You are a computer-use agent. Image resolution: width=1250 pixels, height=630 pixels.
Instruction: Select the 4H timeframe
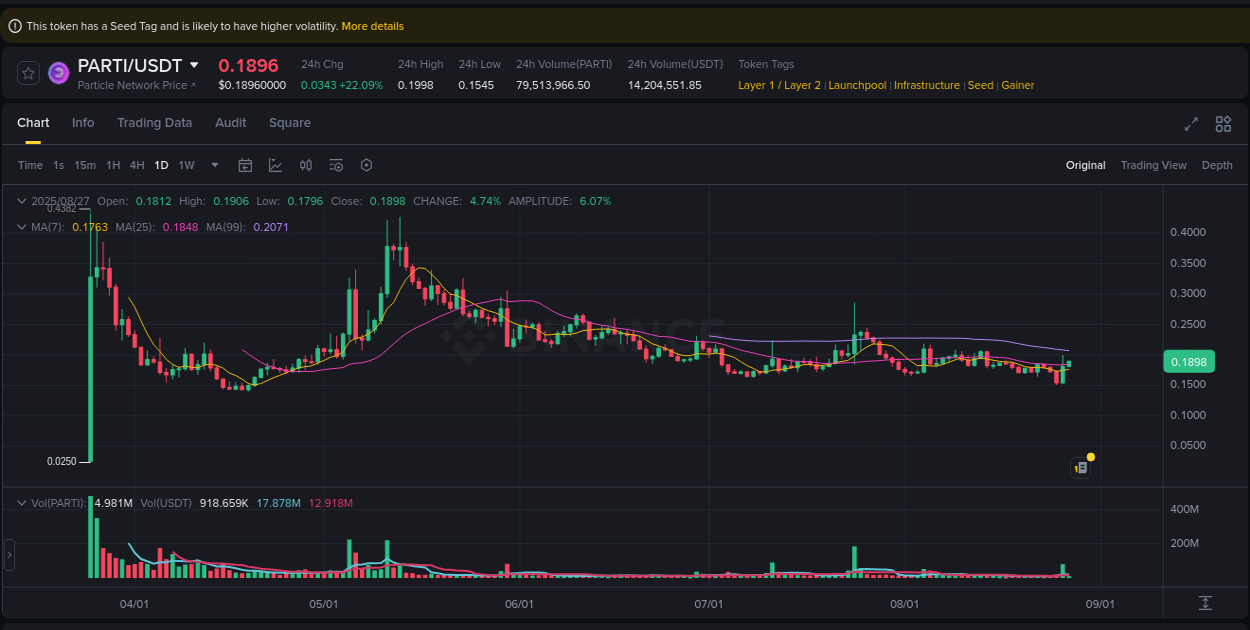click(137, 165)
